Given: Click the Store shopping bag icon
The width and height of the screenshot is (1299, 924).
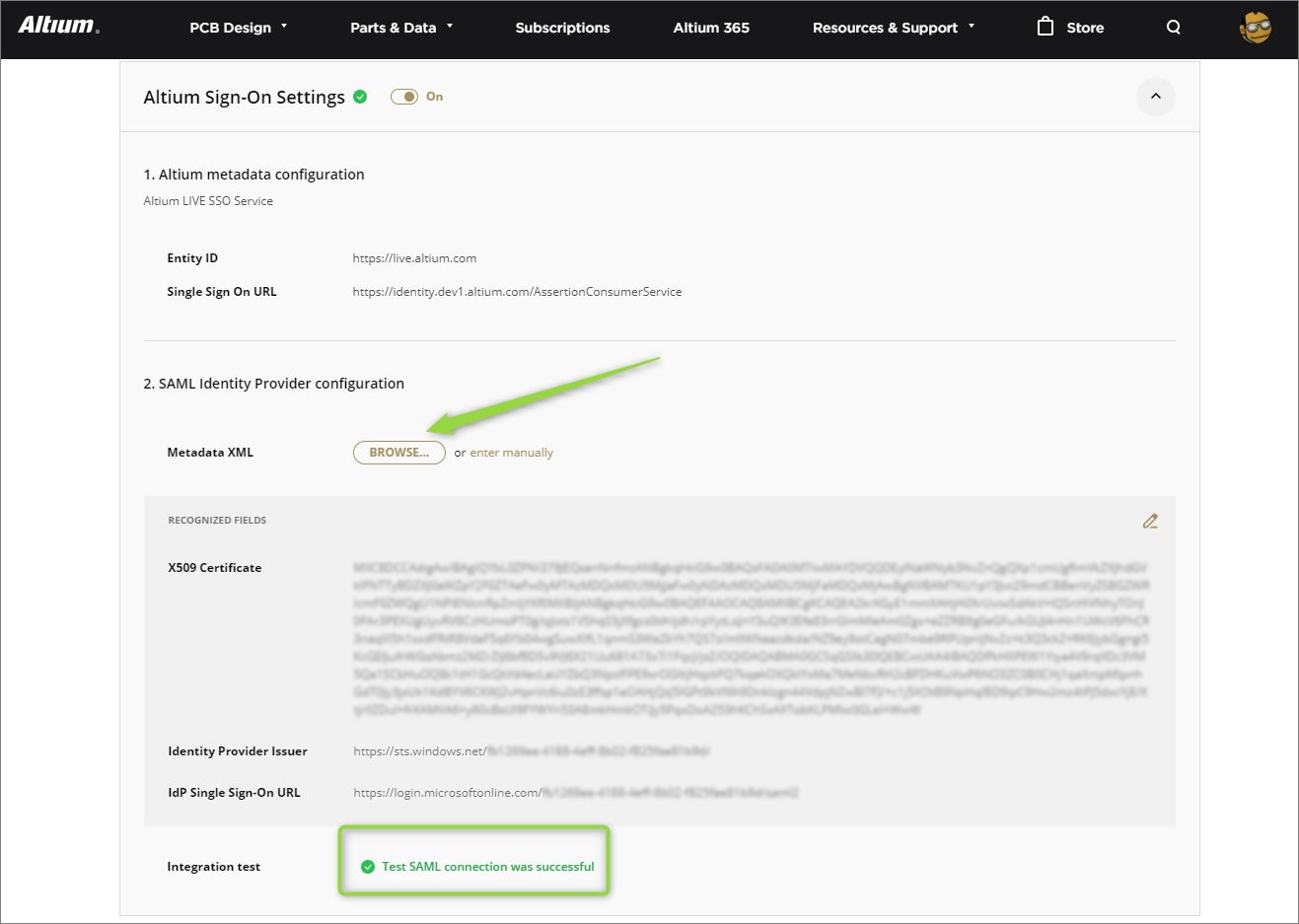Looking at the screenshot, I should coord(1046,27).
